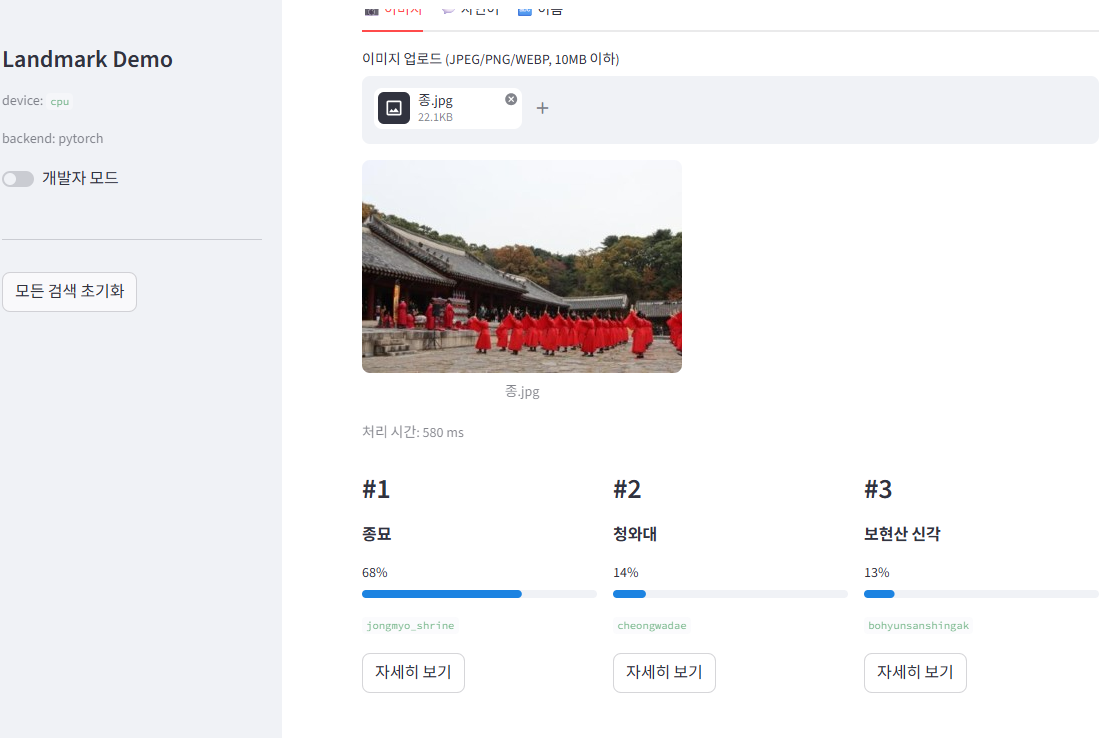Click the 14% confidence bar for 청와대

[x=730, y=594]
